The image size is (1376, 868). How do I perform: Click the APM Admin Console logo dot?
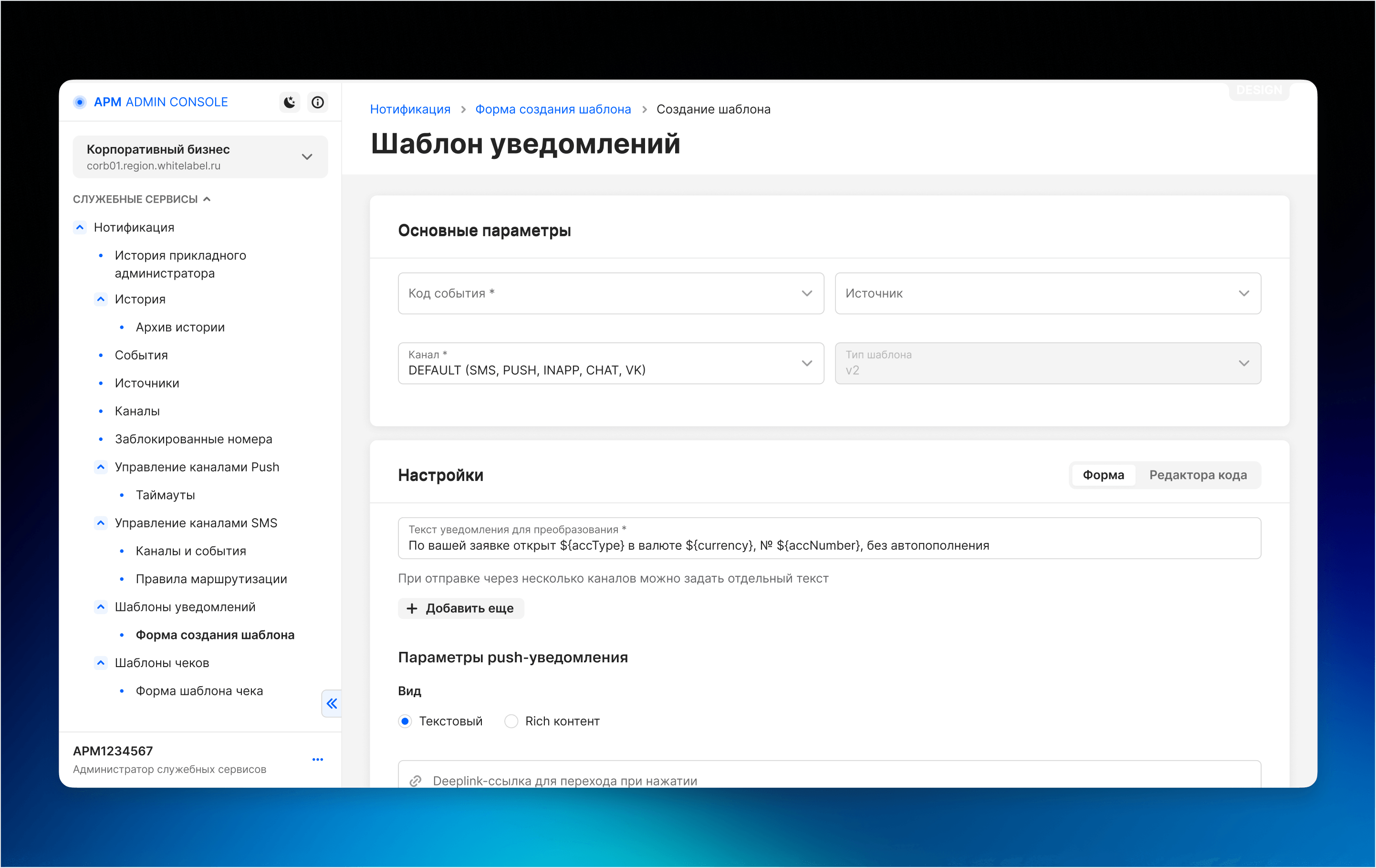[x=80, y=102]
